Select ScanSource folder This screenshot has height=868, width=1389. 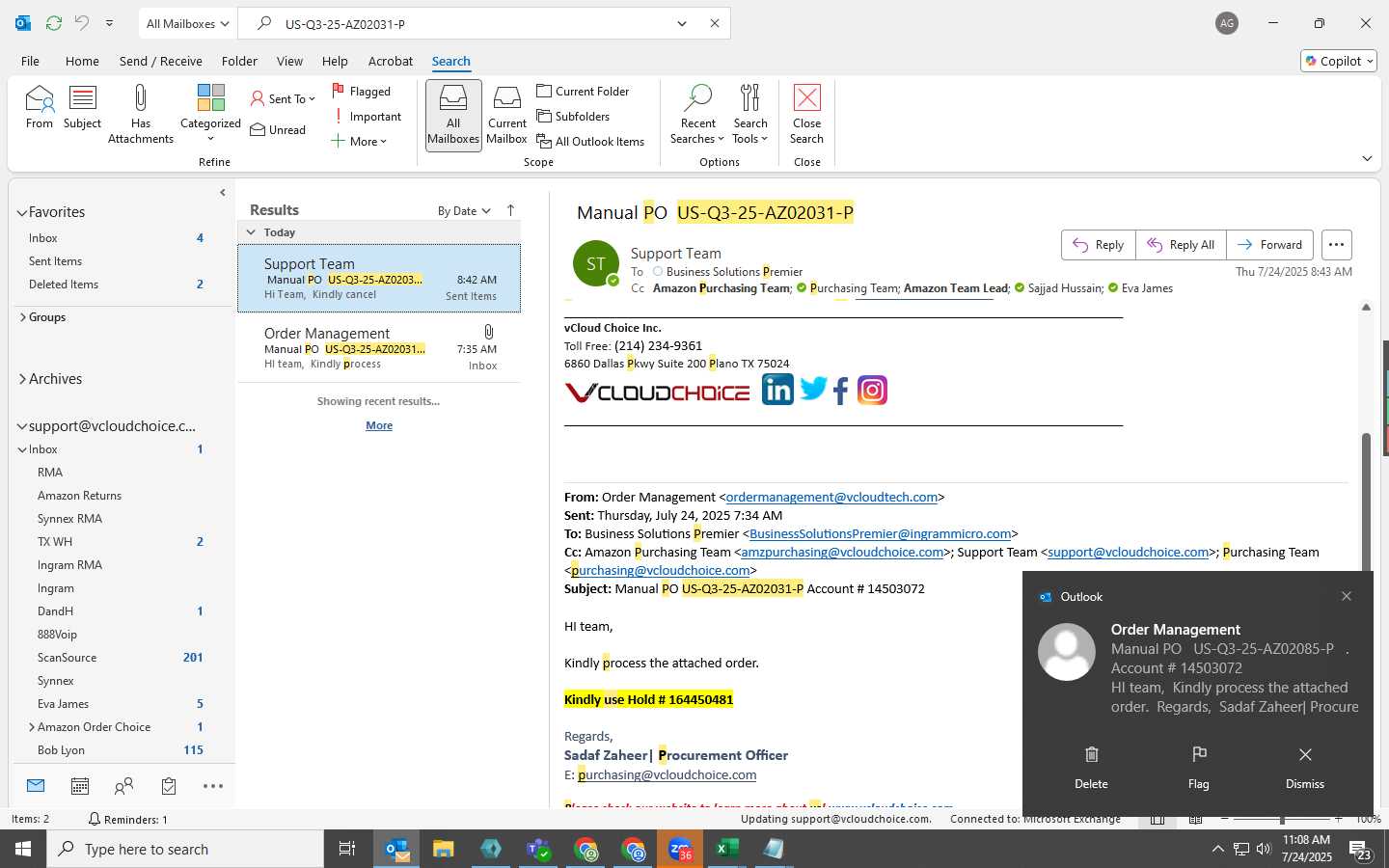(x=67, y=658)
